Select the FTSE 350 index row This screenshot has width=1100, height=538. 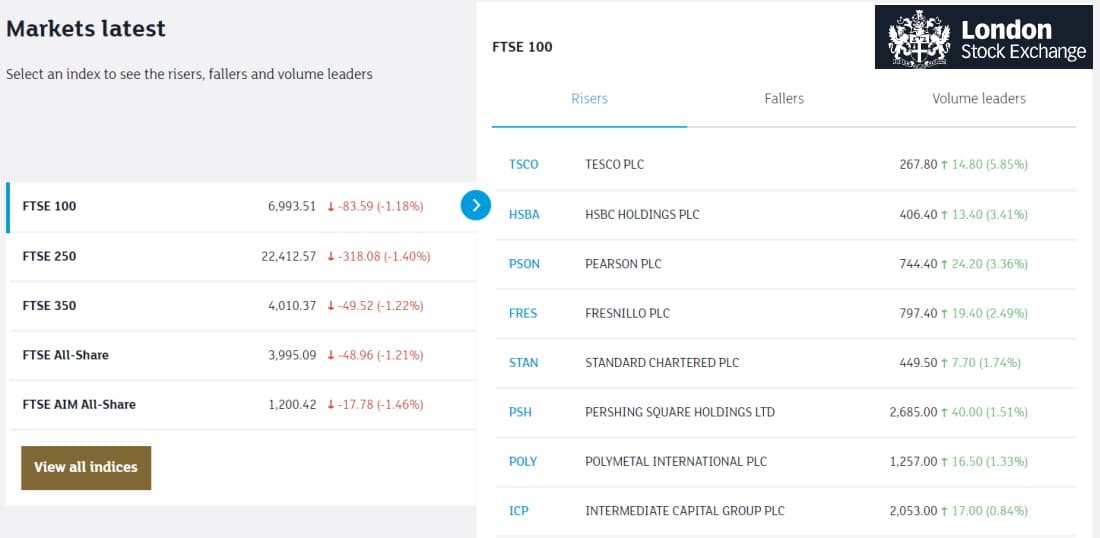[241, 306]
